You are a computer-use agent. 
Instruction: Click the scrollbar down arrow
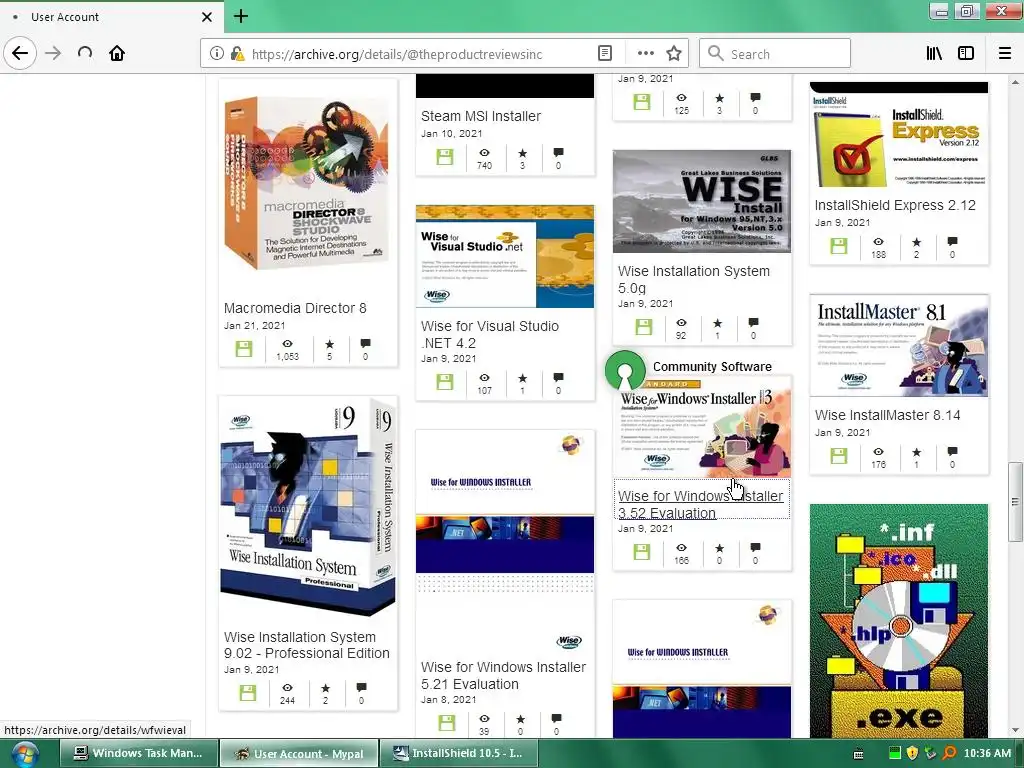click(x=1015, y=731)
